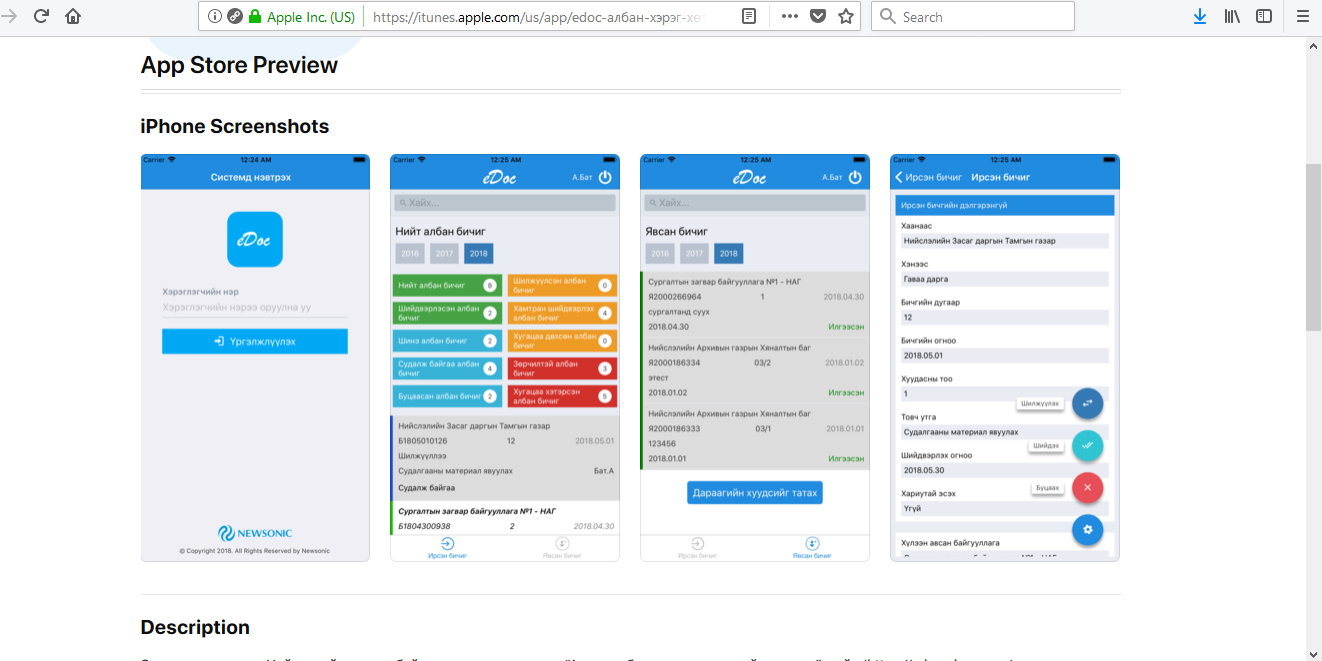
Task: Reload the current page
Action: click(41, 16)
